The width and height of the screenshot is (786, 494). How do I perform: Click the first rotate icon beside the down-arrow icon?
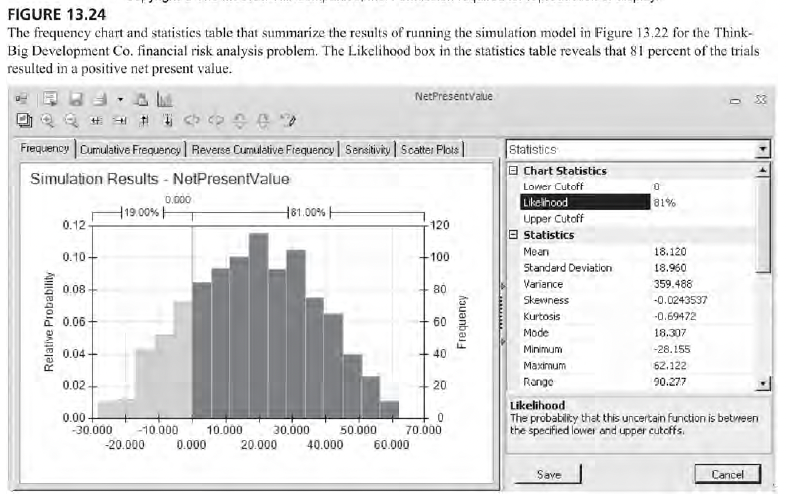pyautogui.click(x=191, y=120)
